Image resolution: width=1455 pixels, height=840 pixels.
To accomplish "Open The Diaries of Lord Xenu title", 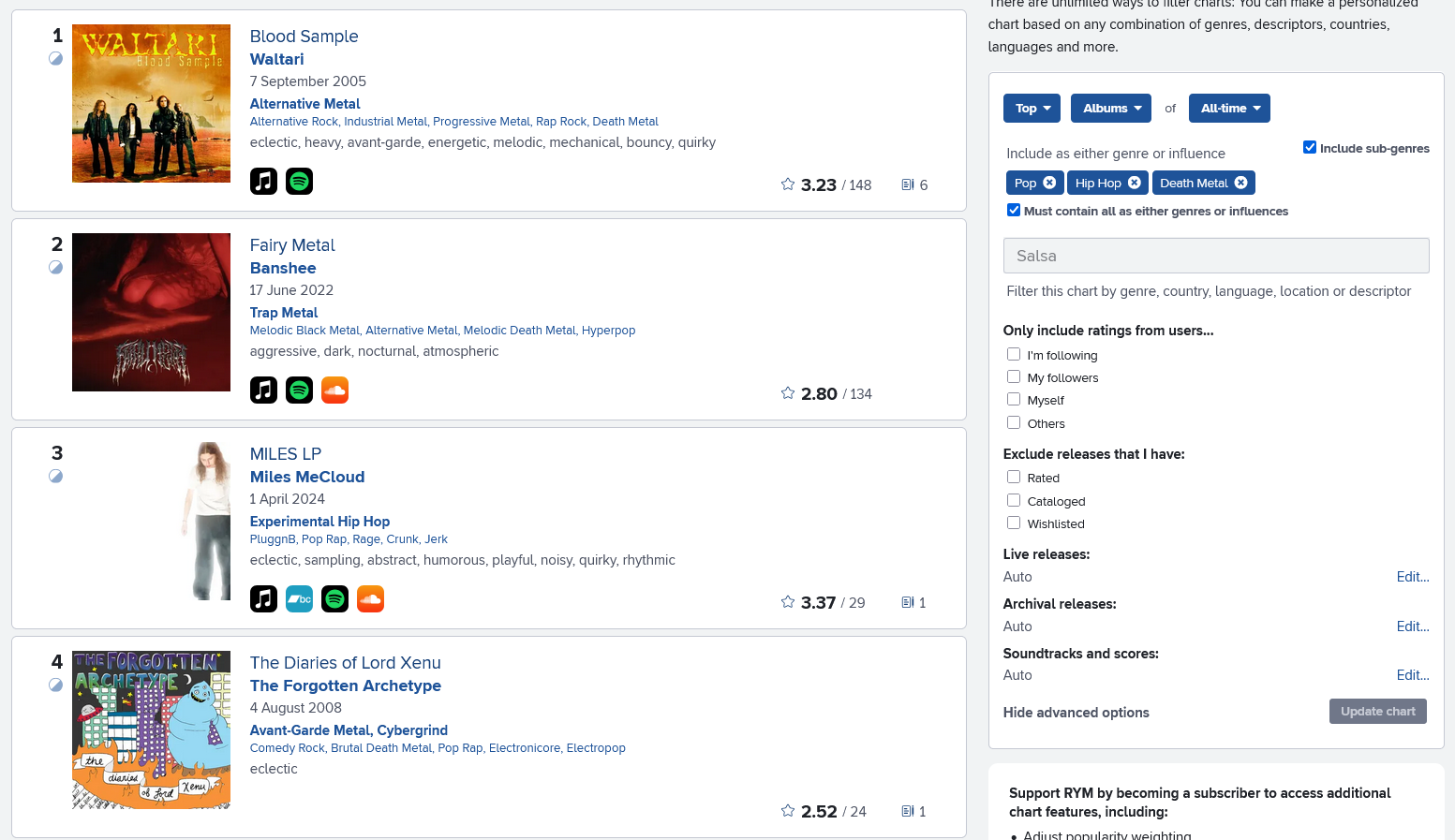I will [x=345, y=663].
